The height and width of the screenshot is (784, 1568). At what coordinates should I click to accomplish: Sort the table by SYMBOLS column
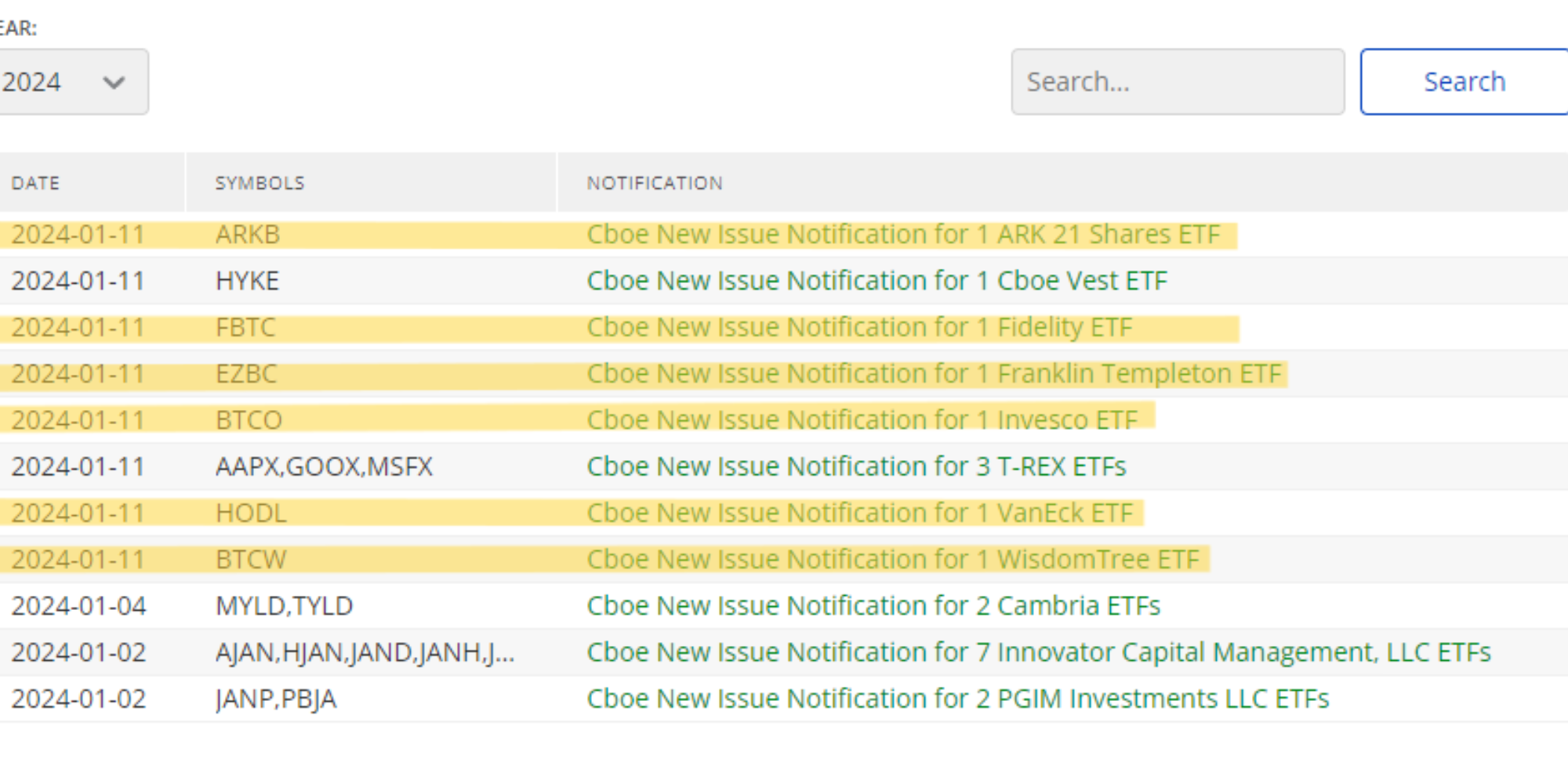[x=260, y=183]
